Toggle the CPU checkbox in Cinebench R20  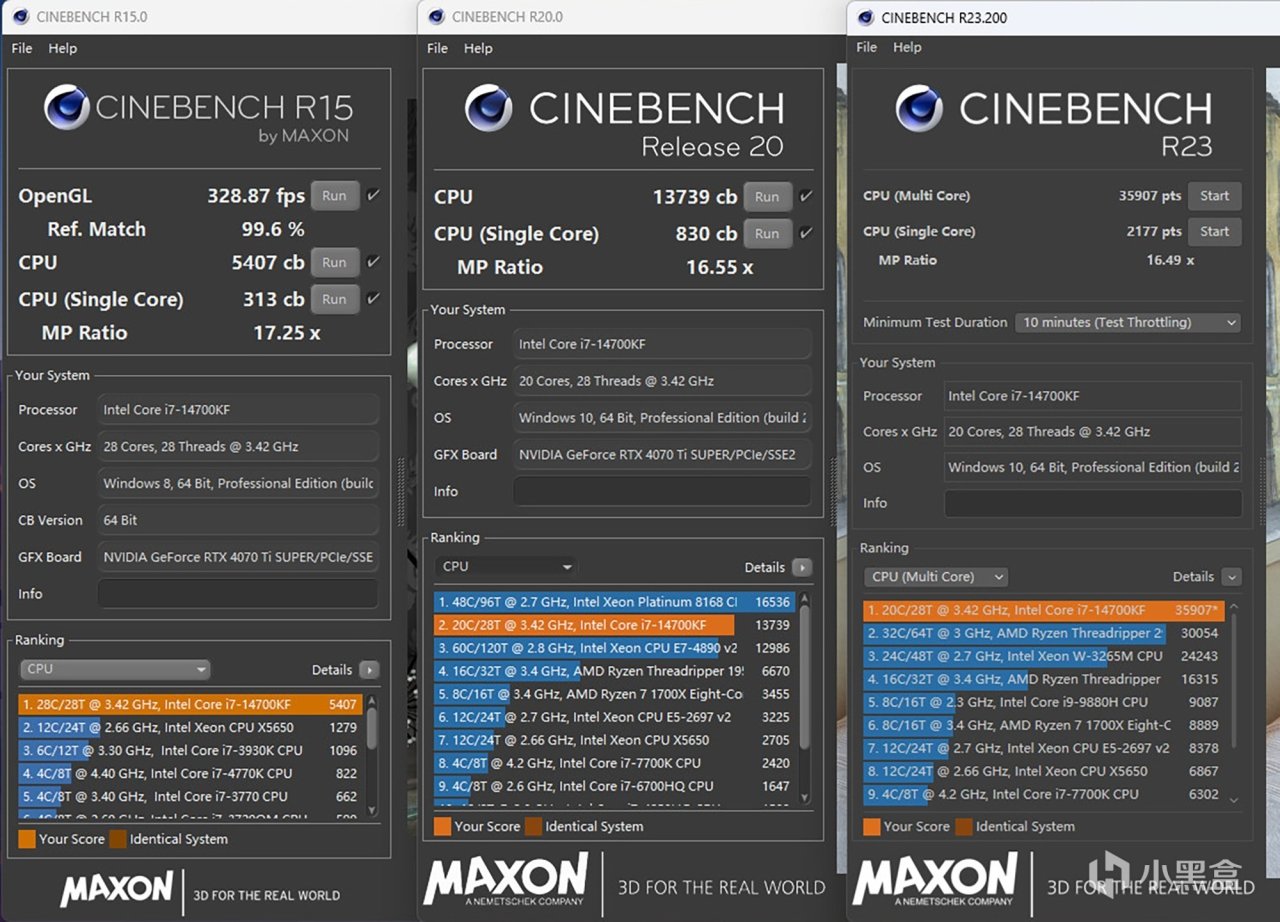coord(806,197)
